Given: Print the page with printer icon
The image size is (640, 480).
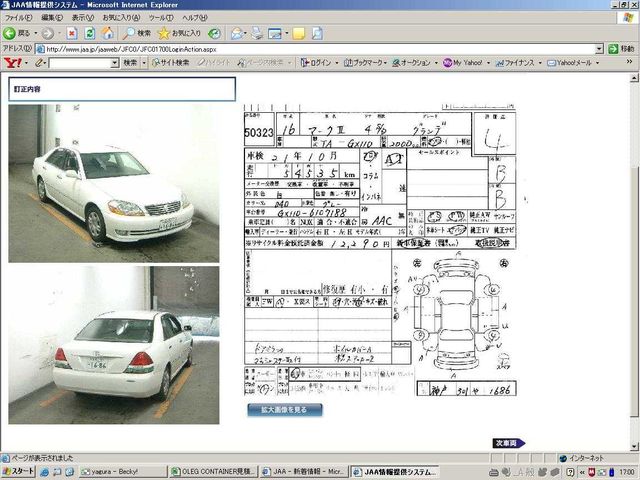Looking at the screenshot, I should pyautogui.click(x=257, y=33).
